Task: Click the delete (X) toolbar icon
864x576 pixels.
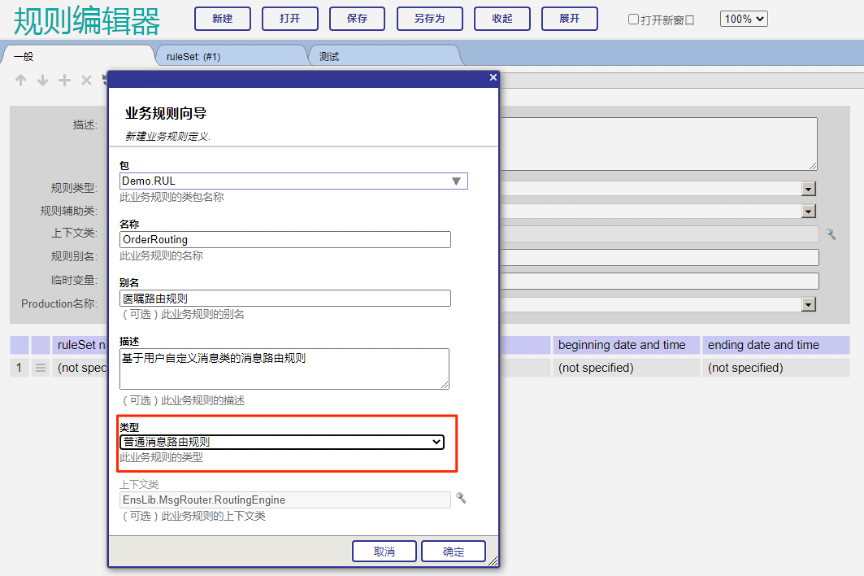Action: tap(86, 81)
